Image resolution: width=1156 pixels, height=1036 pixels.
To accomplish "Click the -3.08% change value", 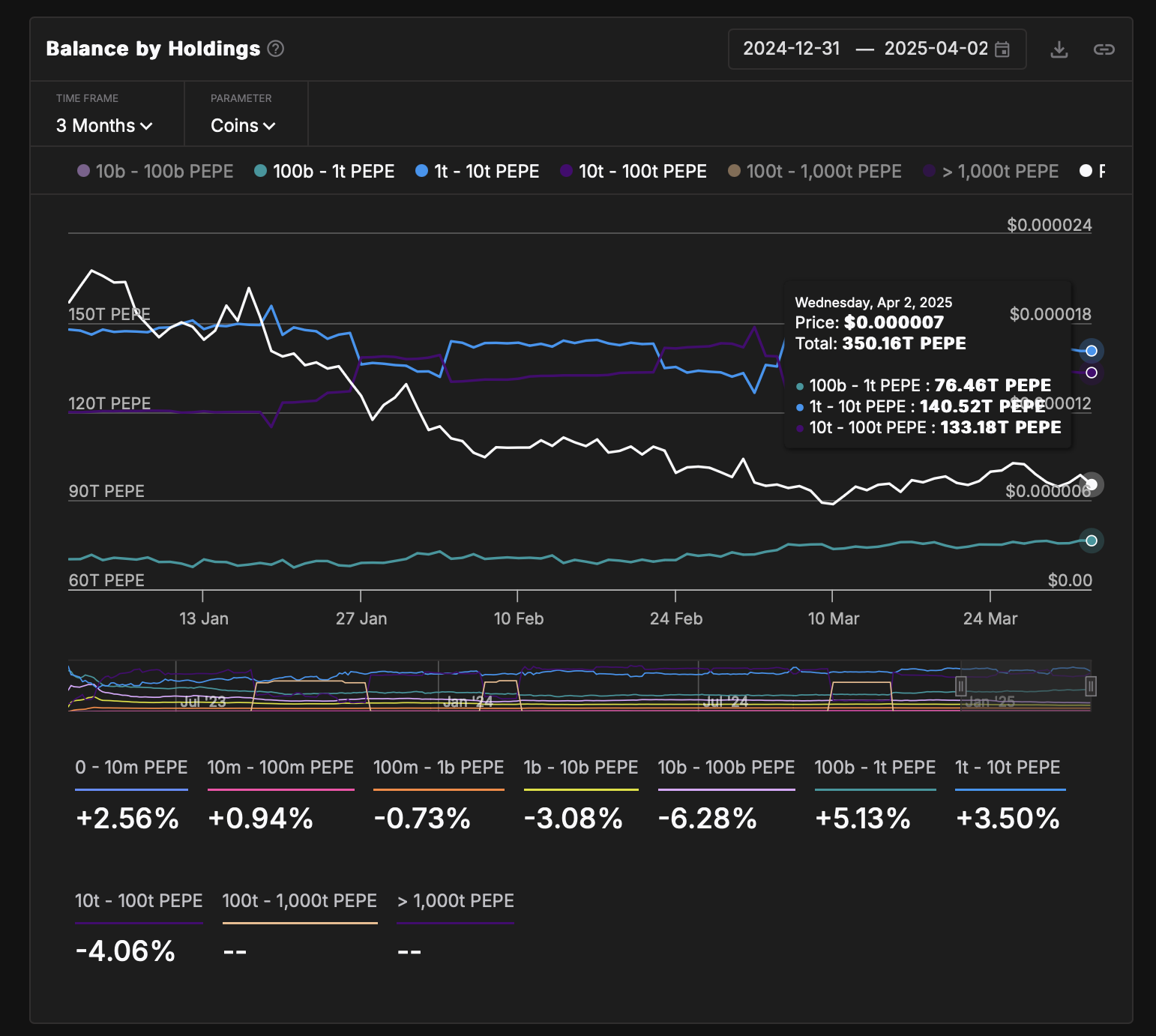I will [x=574, y=819].
